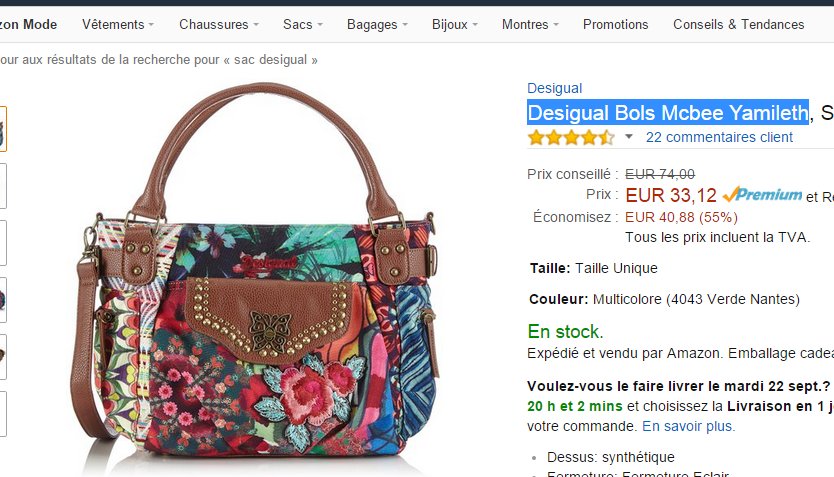This screenshot has height=477, width=834.
Task: Return to search results for sac desigual
Action: pos(158,60)
